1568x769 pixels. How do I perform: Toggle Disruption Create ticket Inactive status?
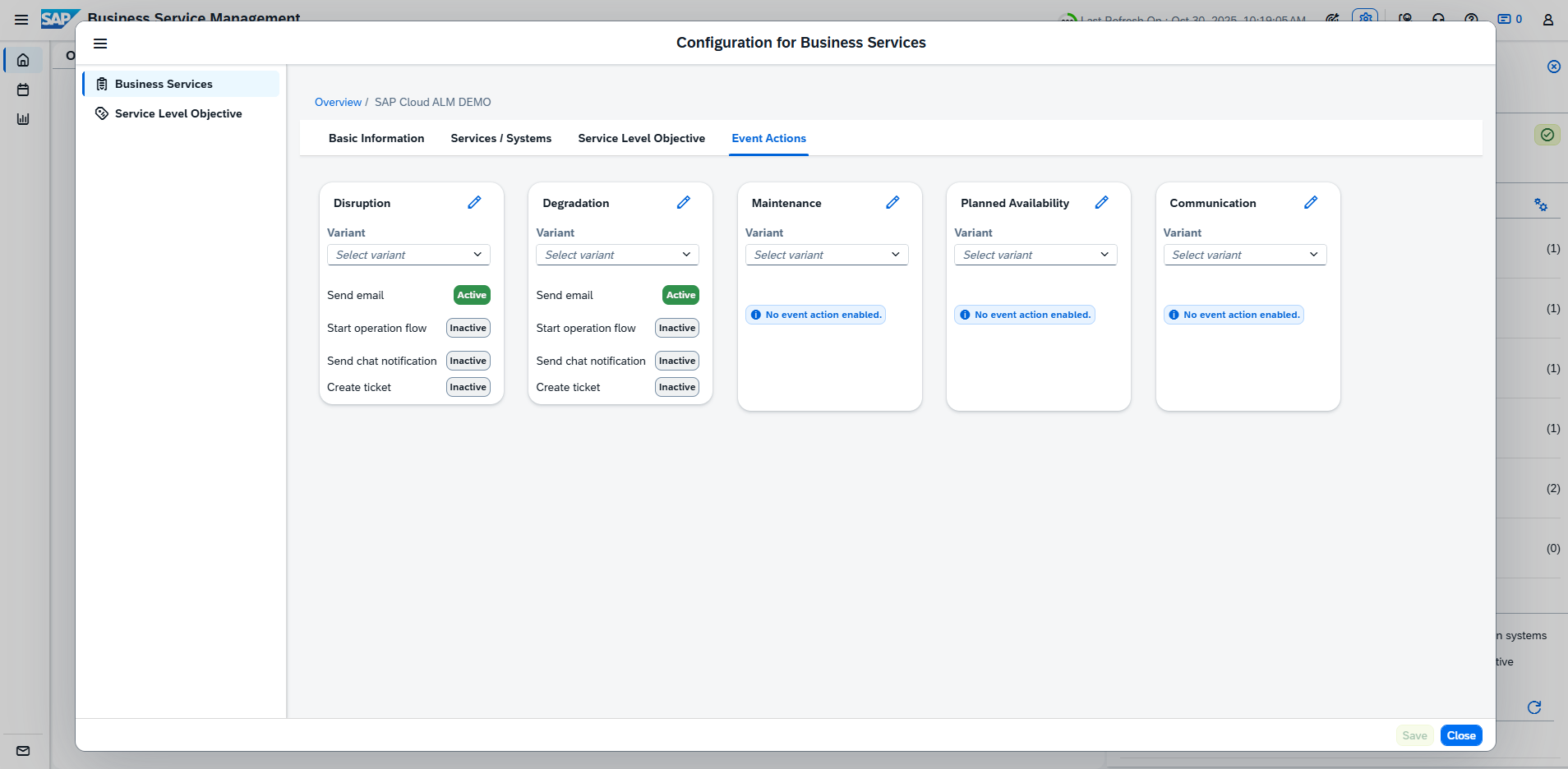point(468,387)
